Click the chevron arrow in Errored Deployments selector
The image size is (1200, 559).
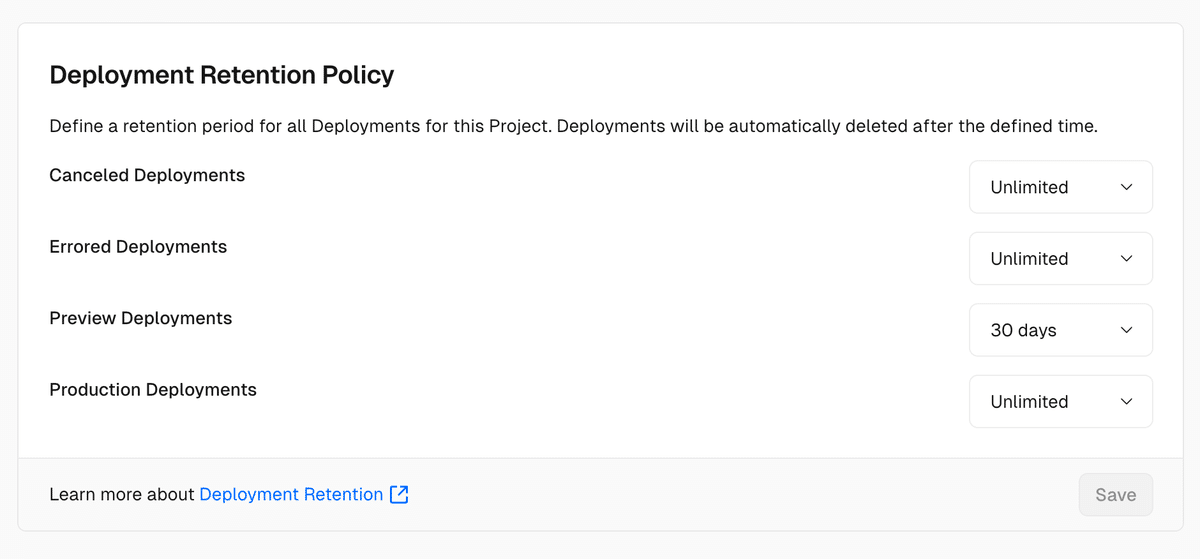(1127, 258)
